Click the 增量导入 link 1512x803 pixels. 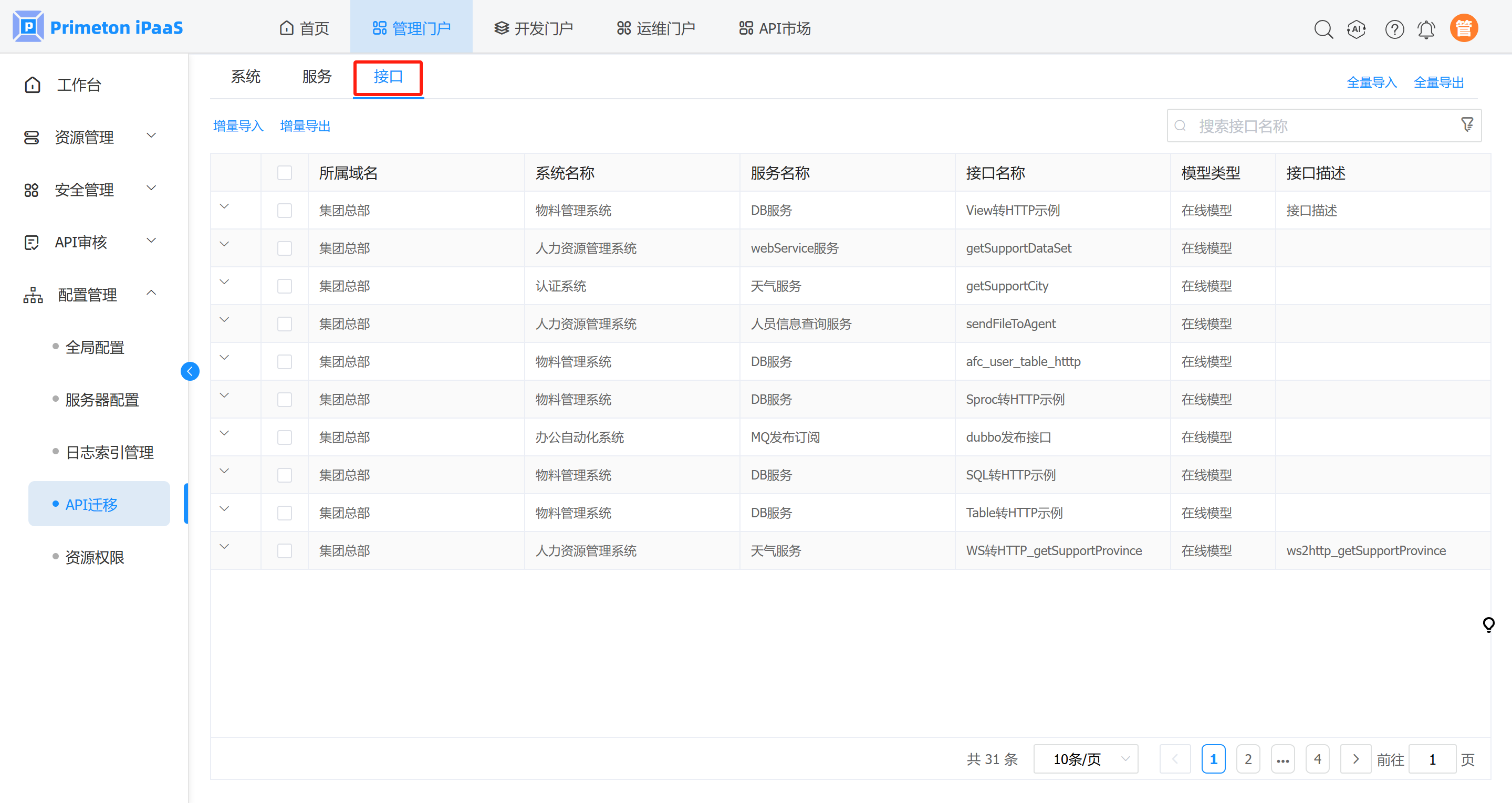point(238,126)
